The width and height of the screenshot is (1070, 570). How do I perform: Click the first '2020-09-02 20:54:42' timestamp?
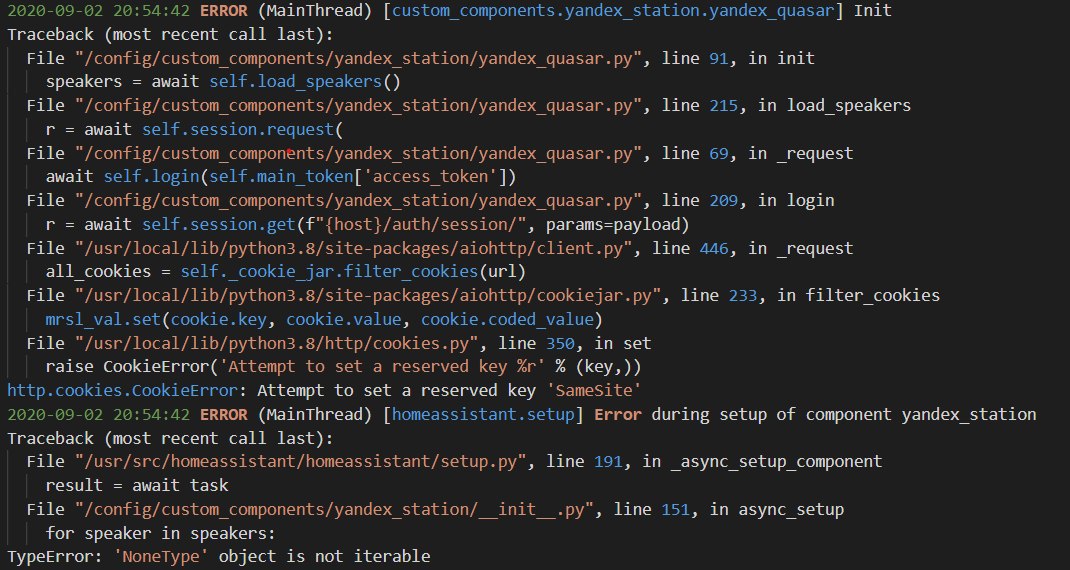[x=98, y=11]
